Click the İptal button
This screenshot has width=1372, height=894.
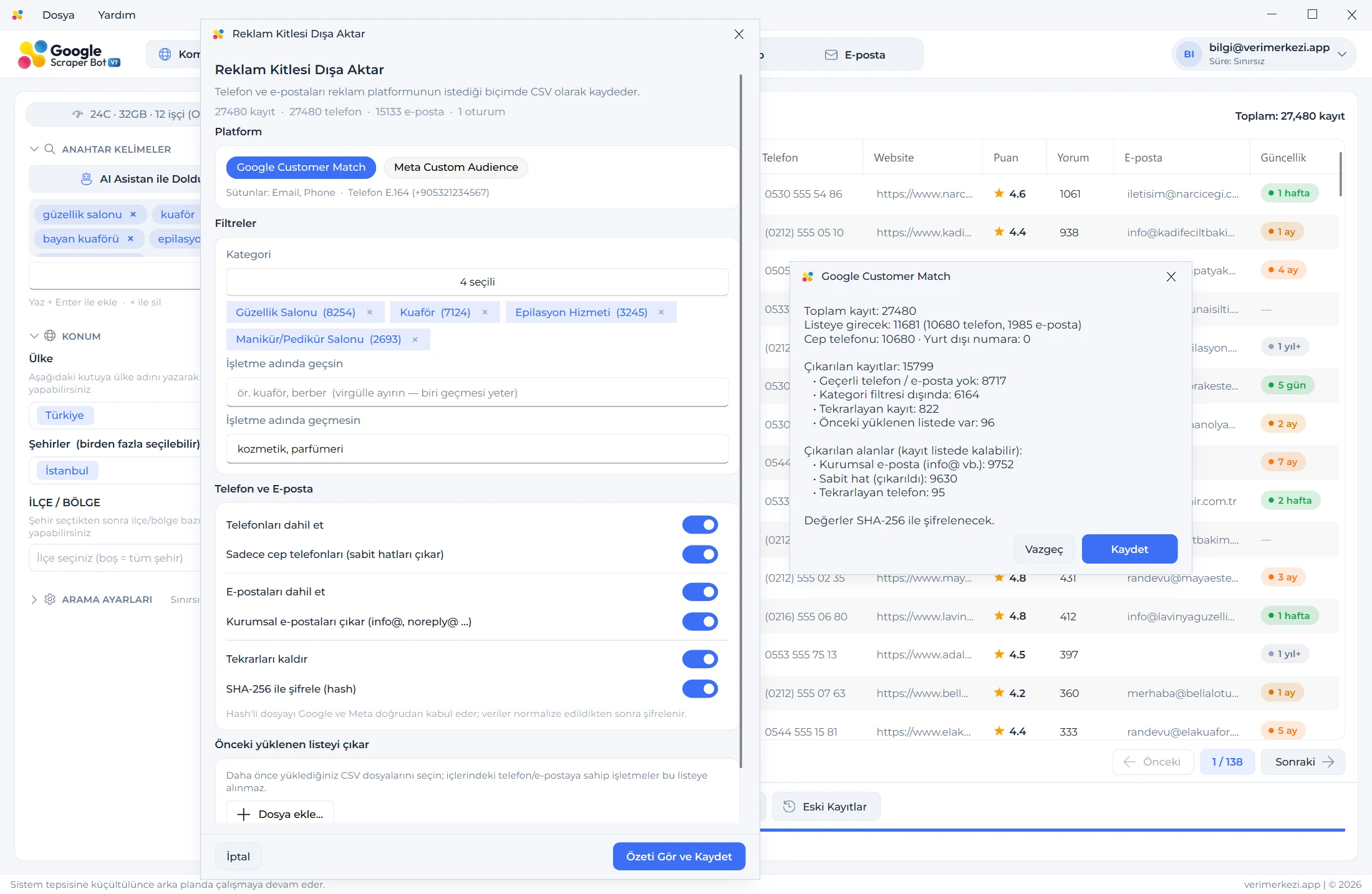238,857
